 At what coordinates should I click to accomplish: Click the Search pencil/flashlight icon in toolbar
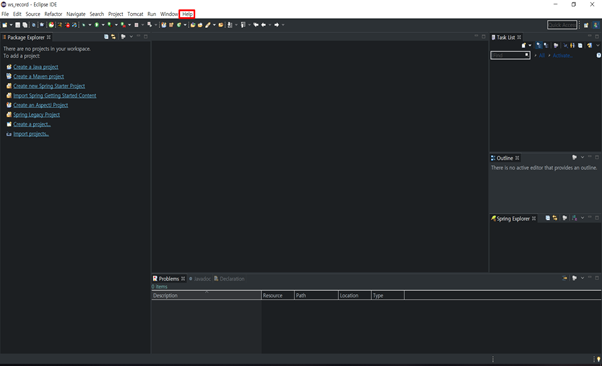click(x=208, y=25)
